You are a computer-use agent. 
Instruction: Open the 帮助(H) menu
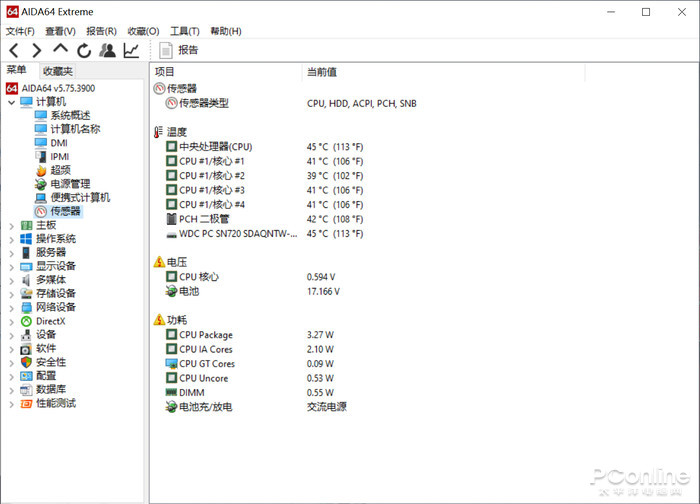[x=226, y=31]
